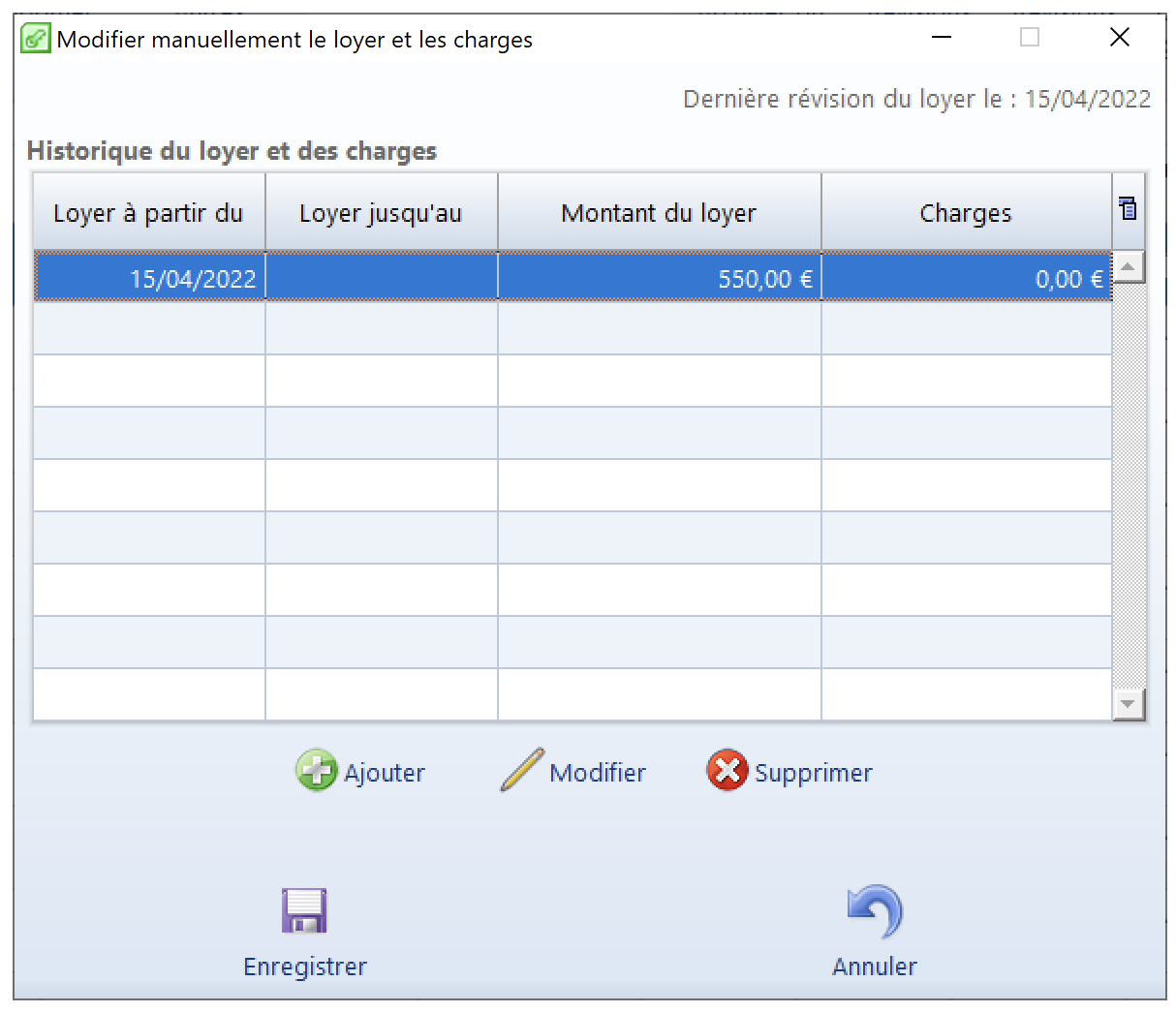Click the red cross Supprimer icon

pos(727,771)
